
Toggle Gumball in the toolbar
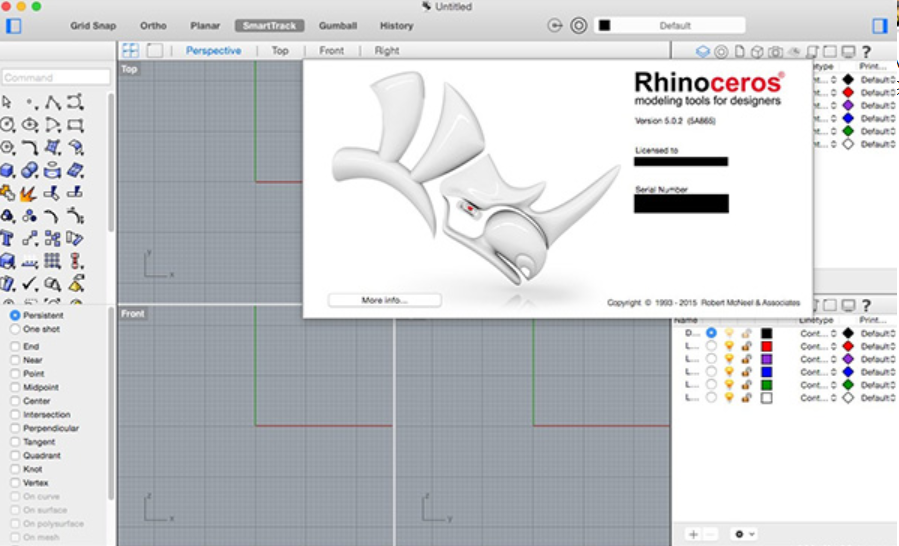click(x=338, y=26)
